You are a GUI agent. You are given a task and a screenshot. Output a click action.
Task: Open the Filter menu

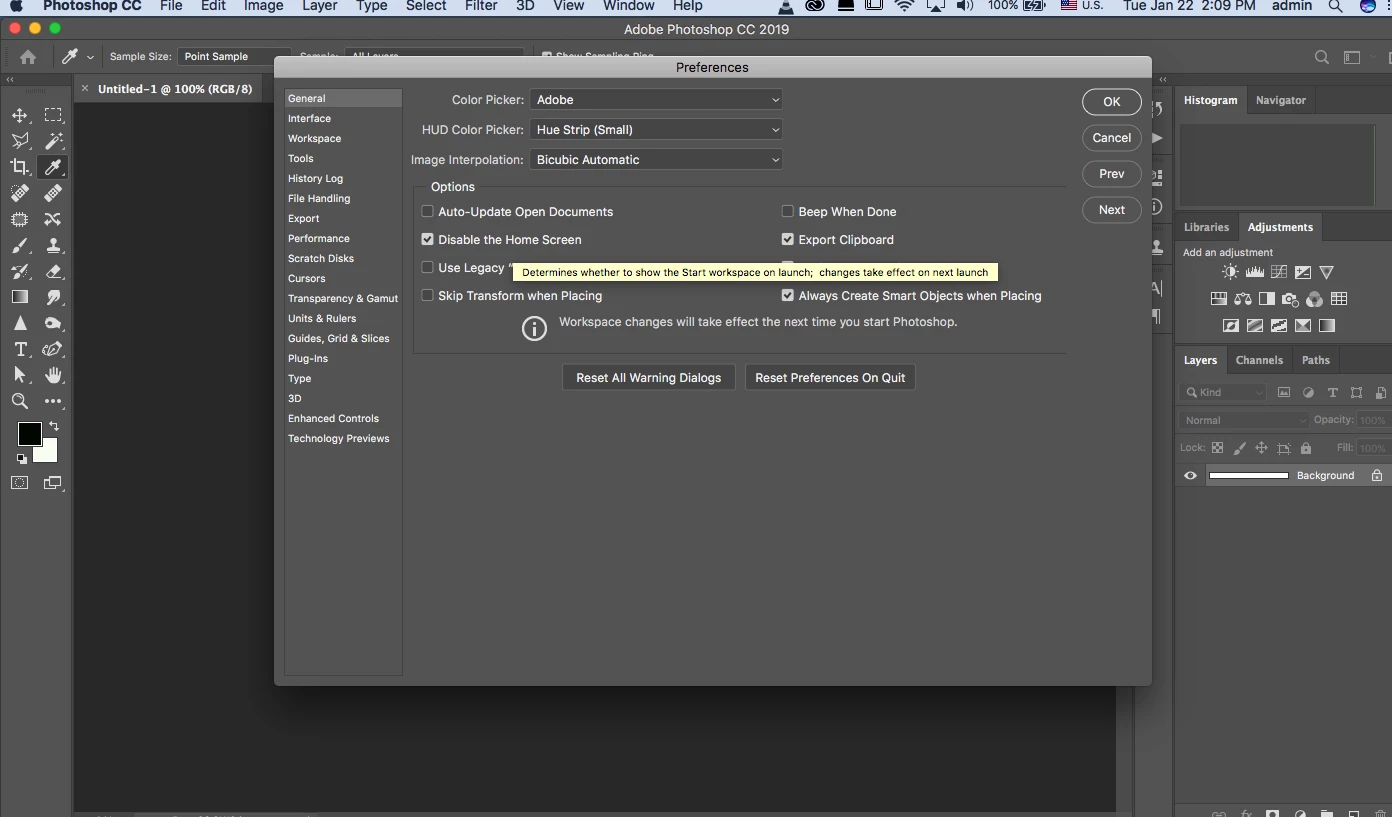(481, 6)
